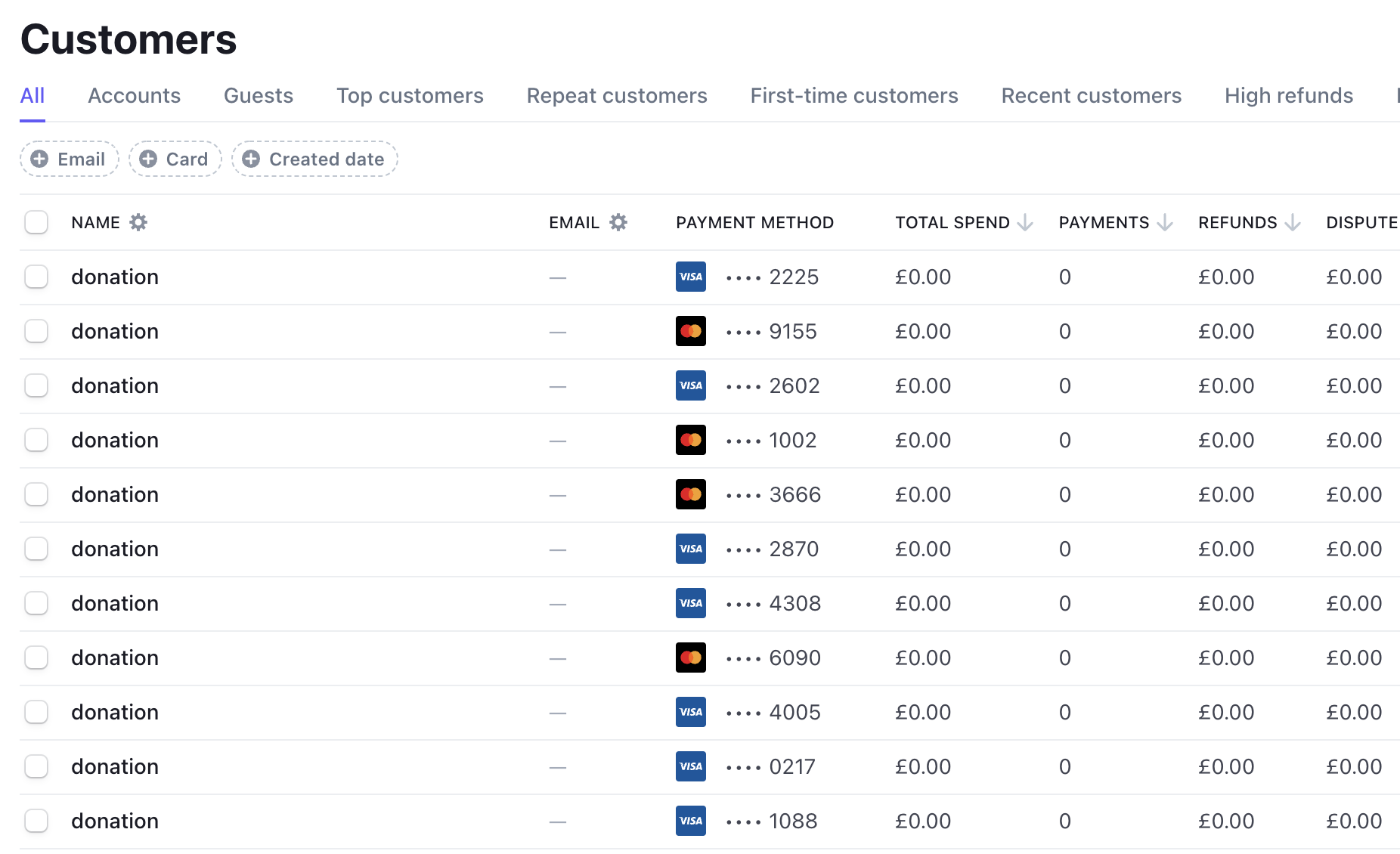The width and height of the screenshot is (1400, 854).
Task: Sort by Payments column arrow
Action: pyautogui.click(x=1165, y=222)
